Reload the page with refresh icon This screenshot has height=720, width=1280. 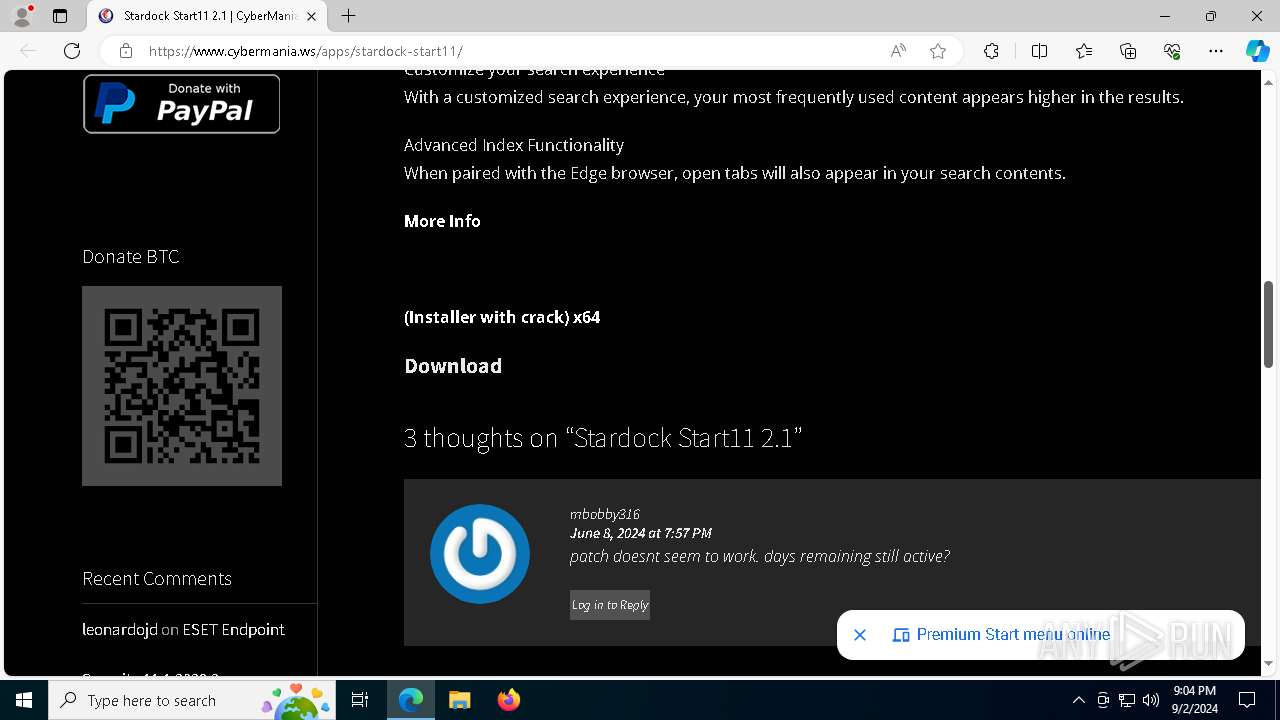pyautogui.click(x=72, y=51)
